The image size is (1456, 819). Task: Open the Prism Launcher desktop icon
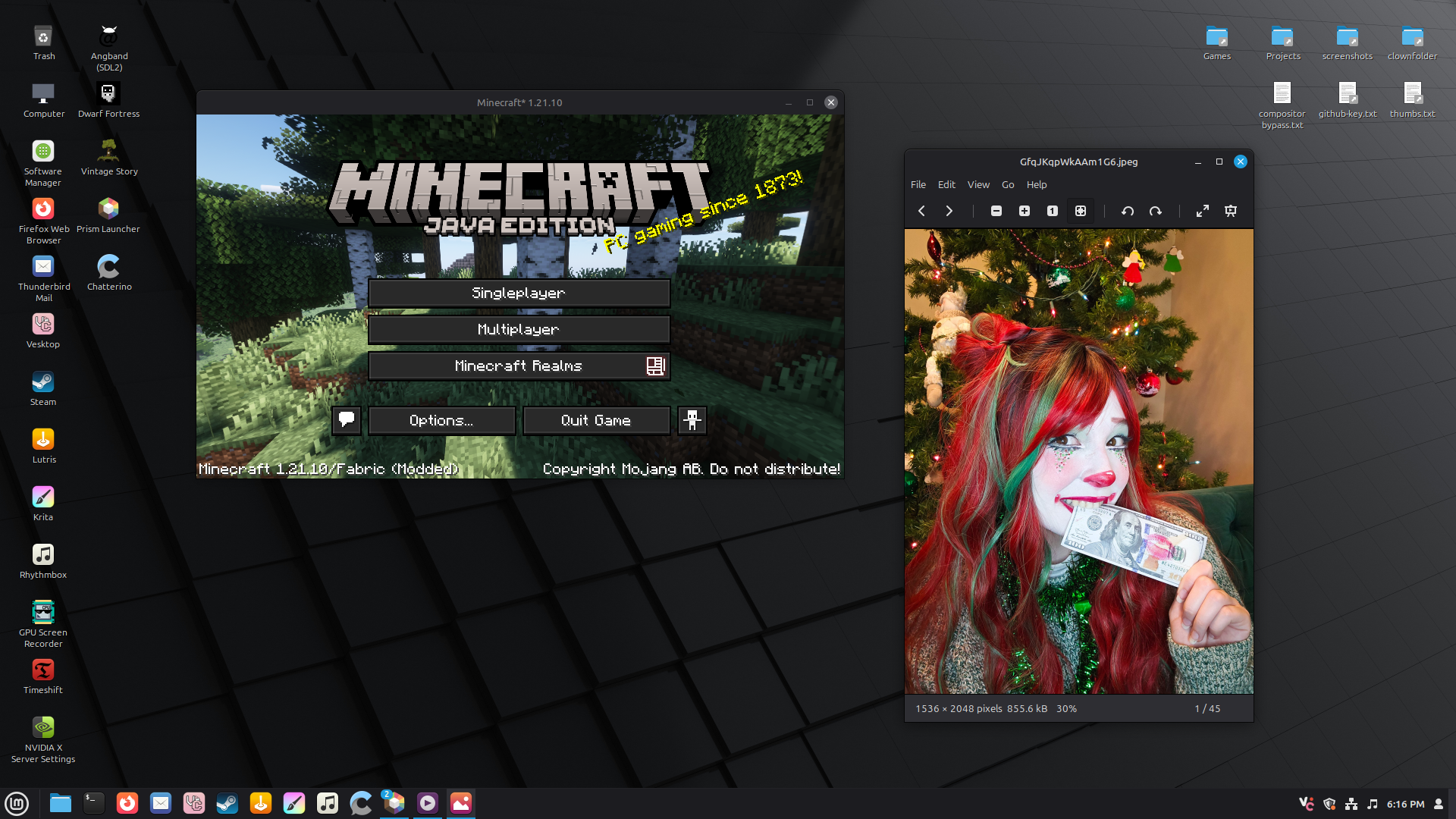click(108, 209)
